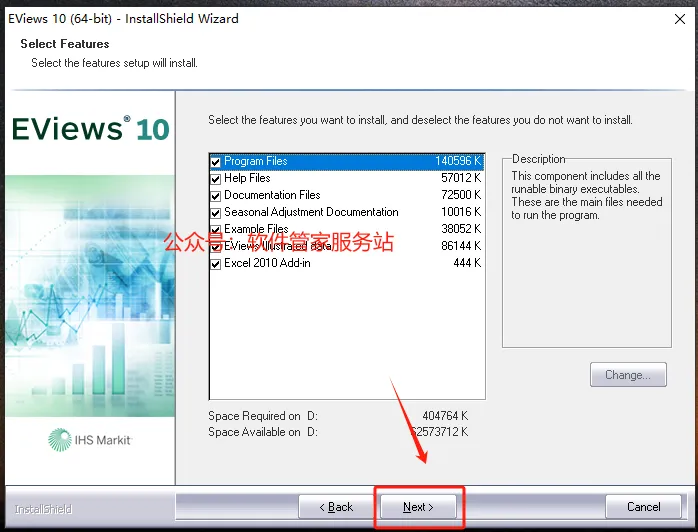This screenshot has height=532, width=698.
Task: Uncheck the Excel 2010 Add-in checkbox
Action: (215, 264)
